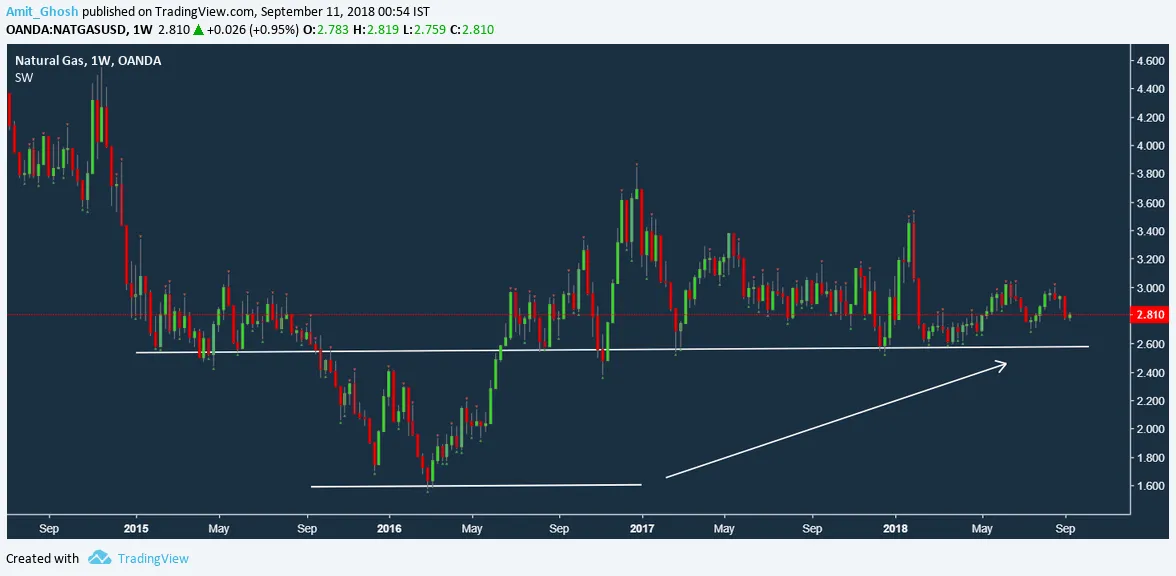Viewport: 1176px width, 576px height.
Task: Click the SW indicator label
Action: [x=24, y=78]
